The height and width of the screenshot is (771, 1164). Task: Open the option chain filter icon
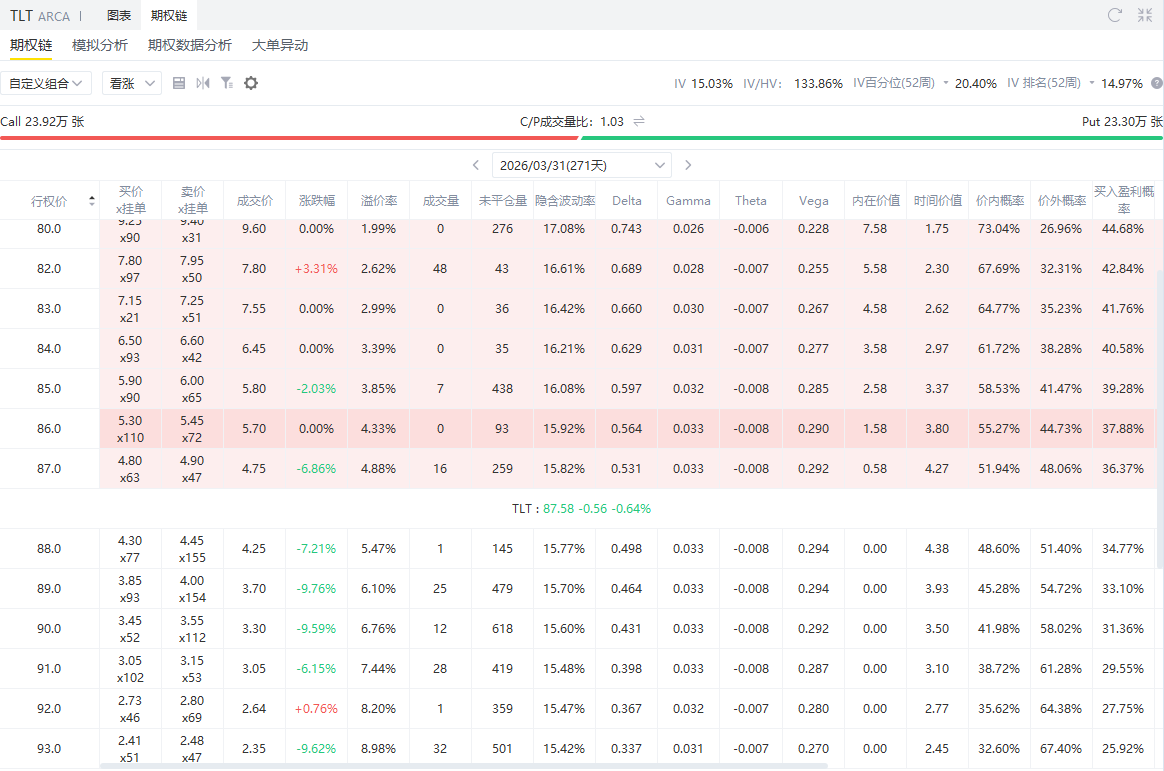227,83
